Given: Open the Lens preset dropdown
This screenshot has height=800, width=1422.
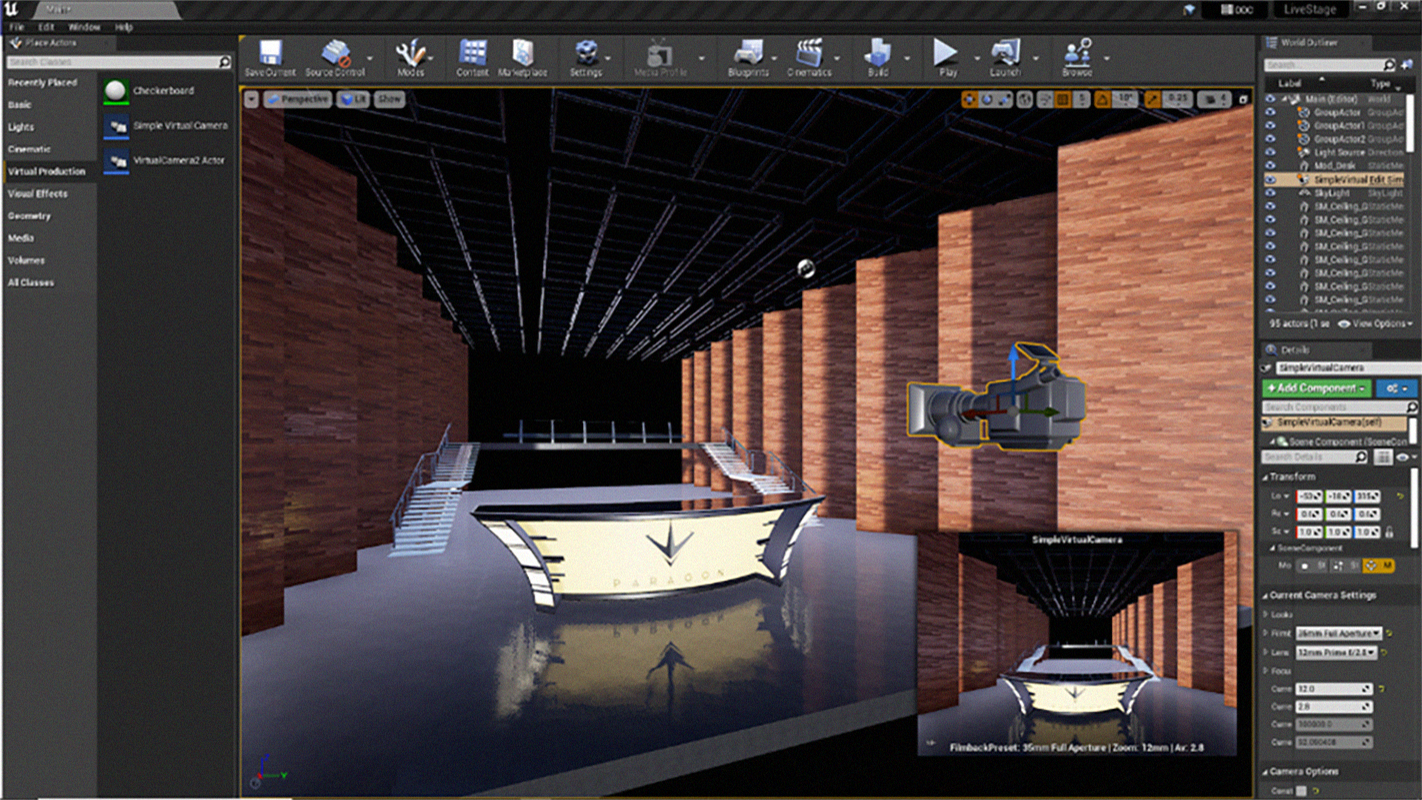Looking at the screenshot, I should point(1336,652).
